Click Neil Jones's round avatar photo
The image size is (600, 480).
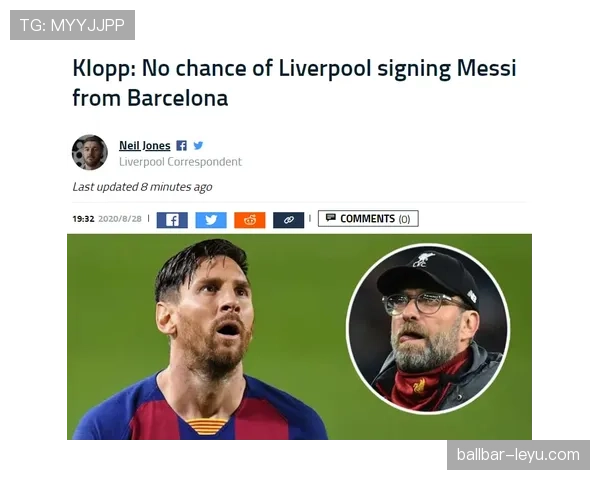(90, 152)
